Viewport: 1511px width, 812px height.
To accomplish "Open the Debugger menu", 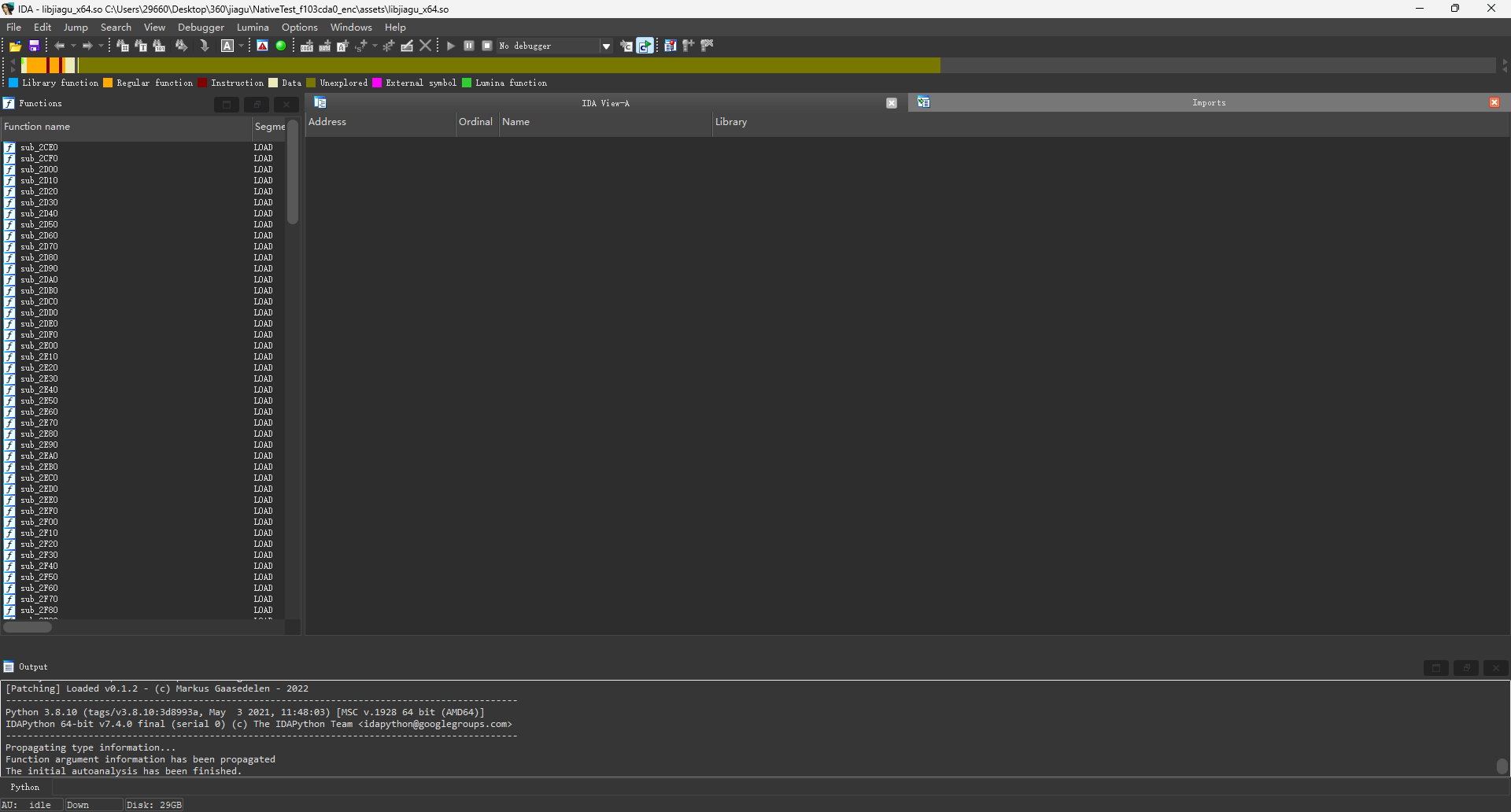I will pyautogui.click(x=201, y=27).
